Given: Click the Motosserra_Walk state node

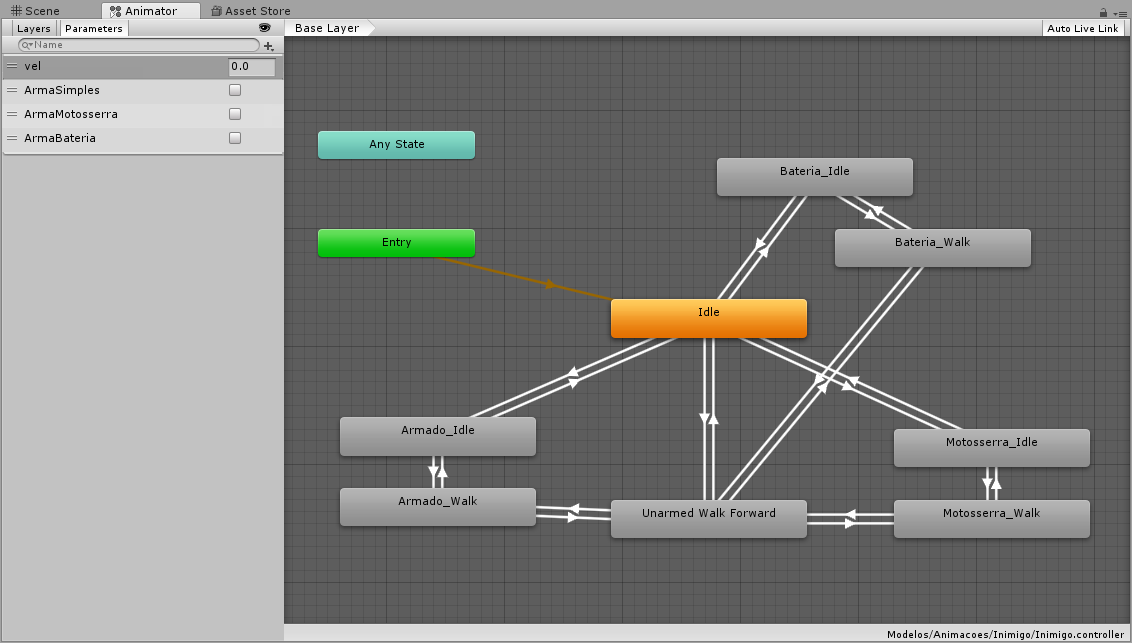Looking at the screenshot, I should [992, 519].
